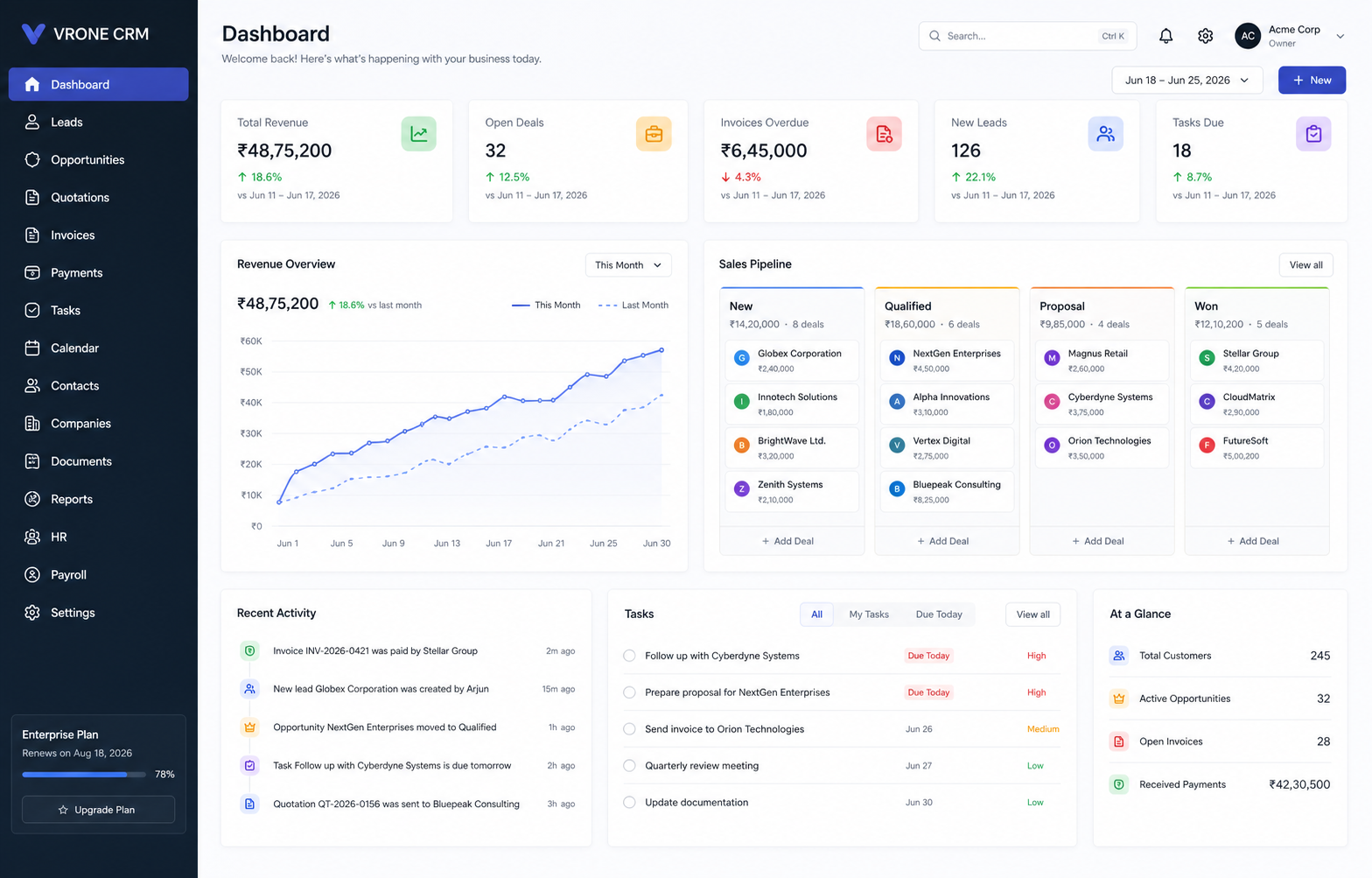Viewport: 1372px width, 878px height.
Task: Check the Update documentation task circle
Action: pyautogui.click(x=629, y=803)
